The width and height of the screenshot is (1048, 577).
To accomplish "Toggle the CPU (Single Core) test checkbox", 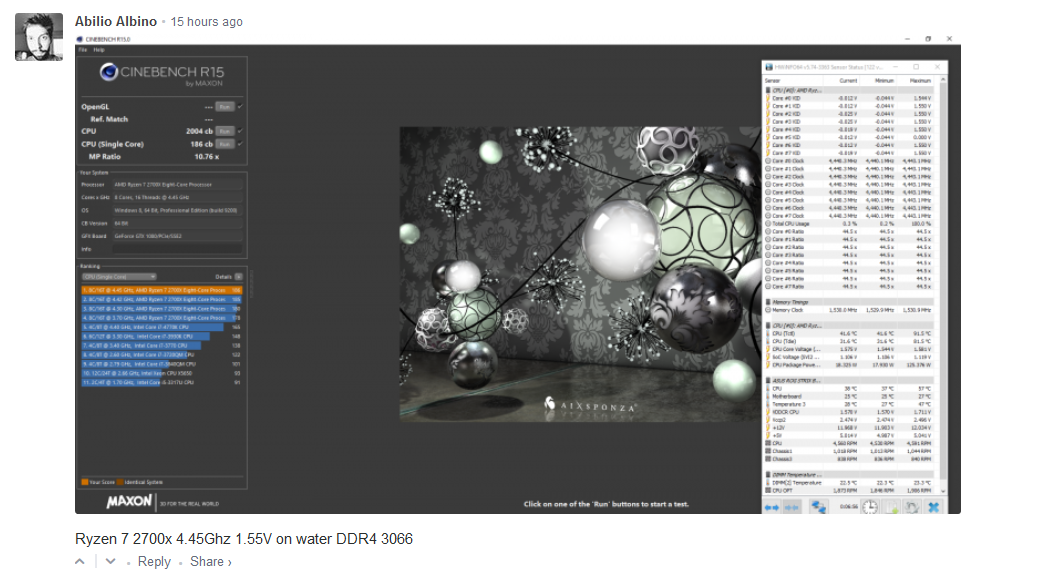I will tap(241, 144).
